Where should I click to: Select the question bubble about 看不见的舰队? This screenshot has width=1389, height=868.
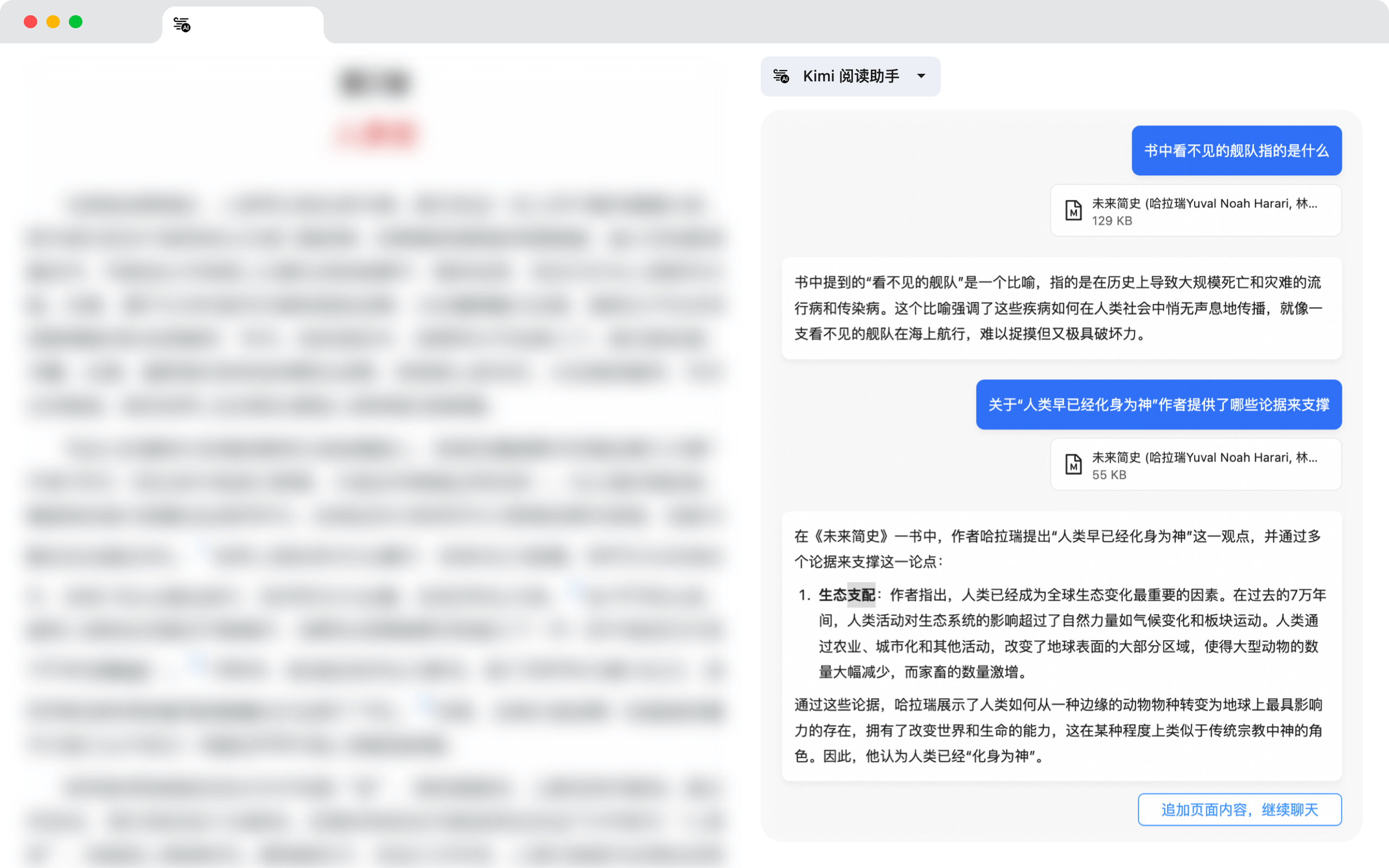pos(1237,150)
